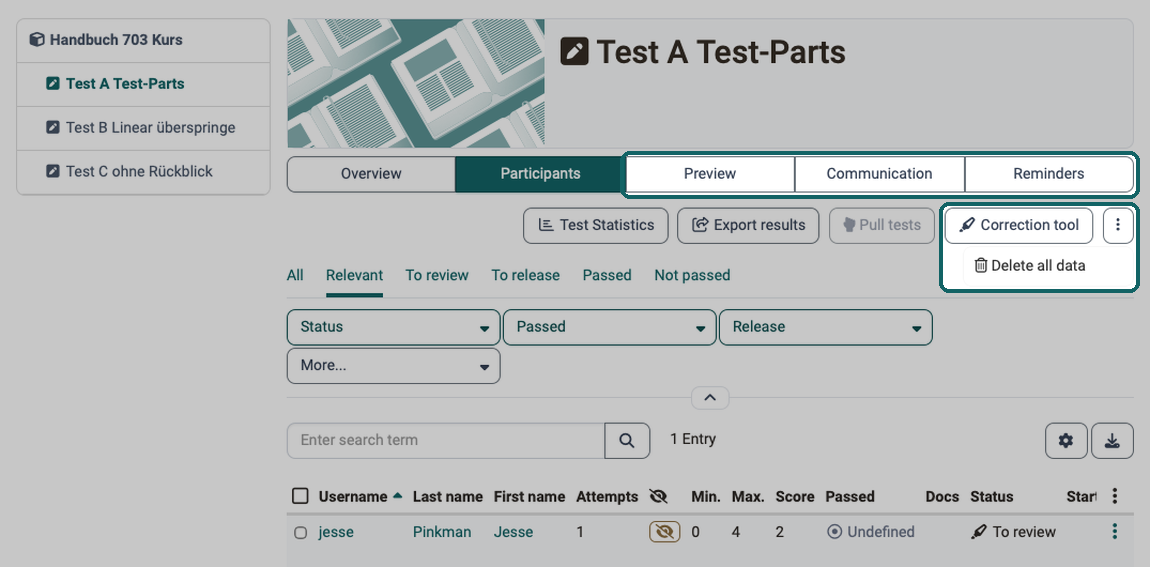Image resolution: width=1150 pixels, height=567 pixels.
Task: Collapse the filter area with the chevron
Action: click(710, 398)
